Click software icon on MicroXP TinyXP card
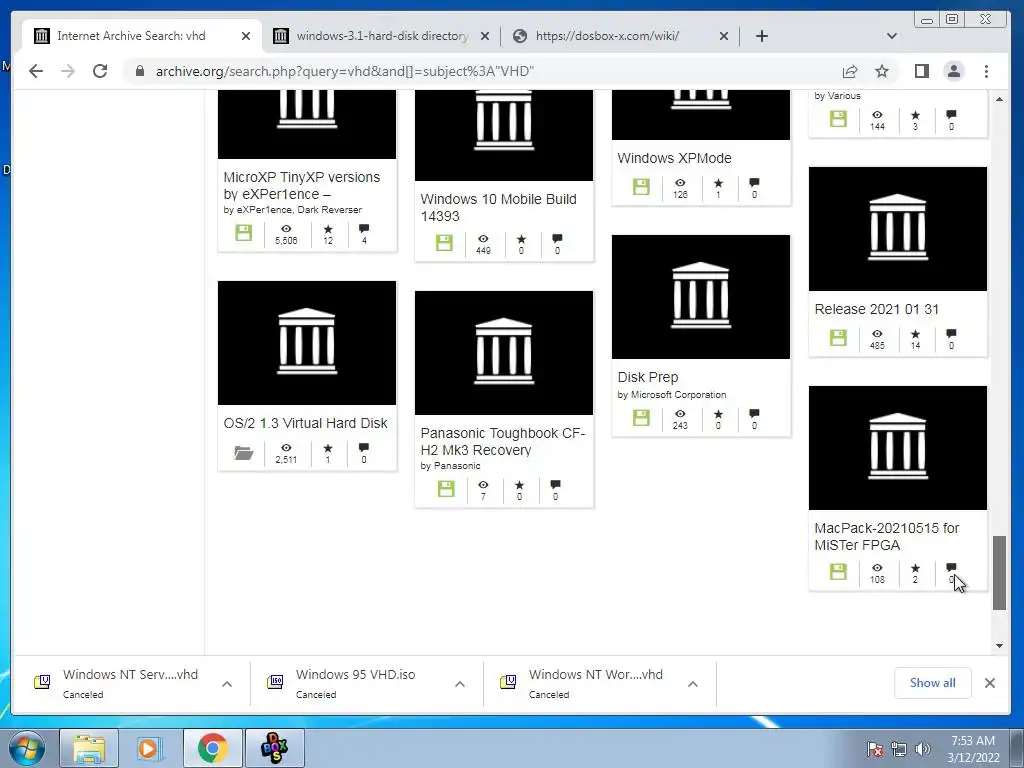The width and height of the screenshot is (1024, 768). pos(244,233)
